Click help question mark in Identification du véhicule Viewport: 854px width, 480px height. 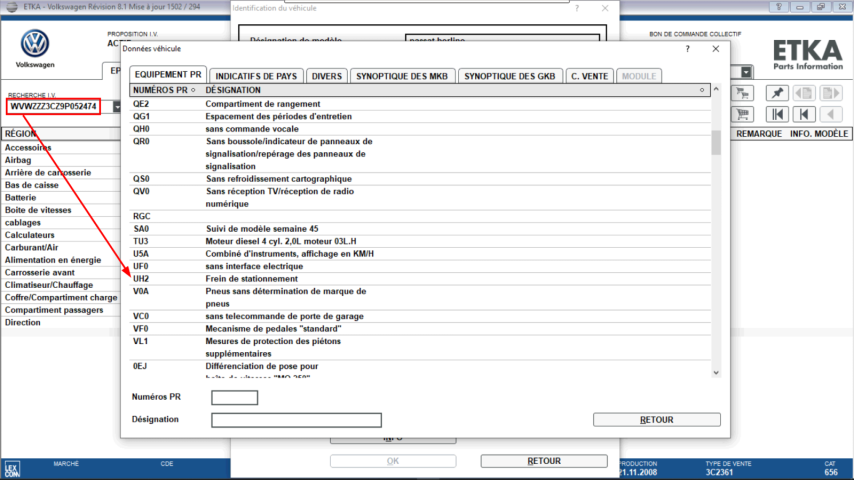point(577,8)
